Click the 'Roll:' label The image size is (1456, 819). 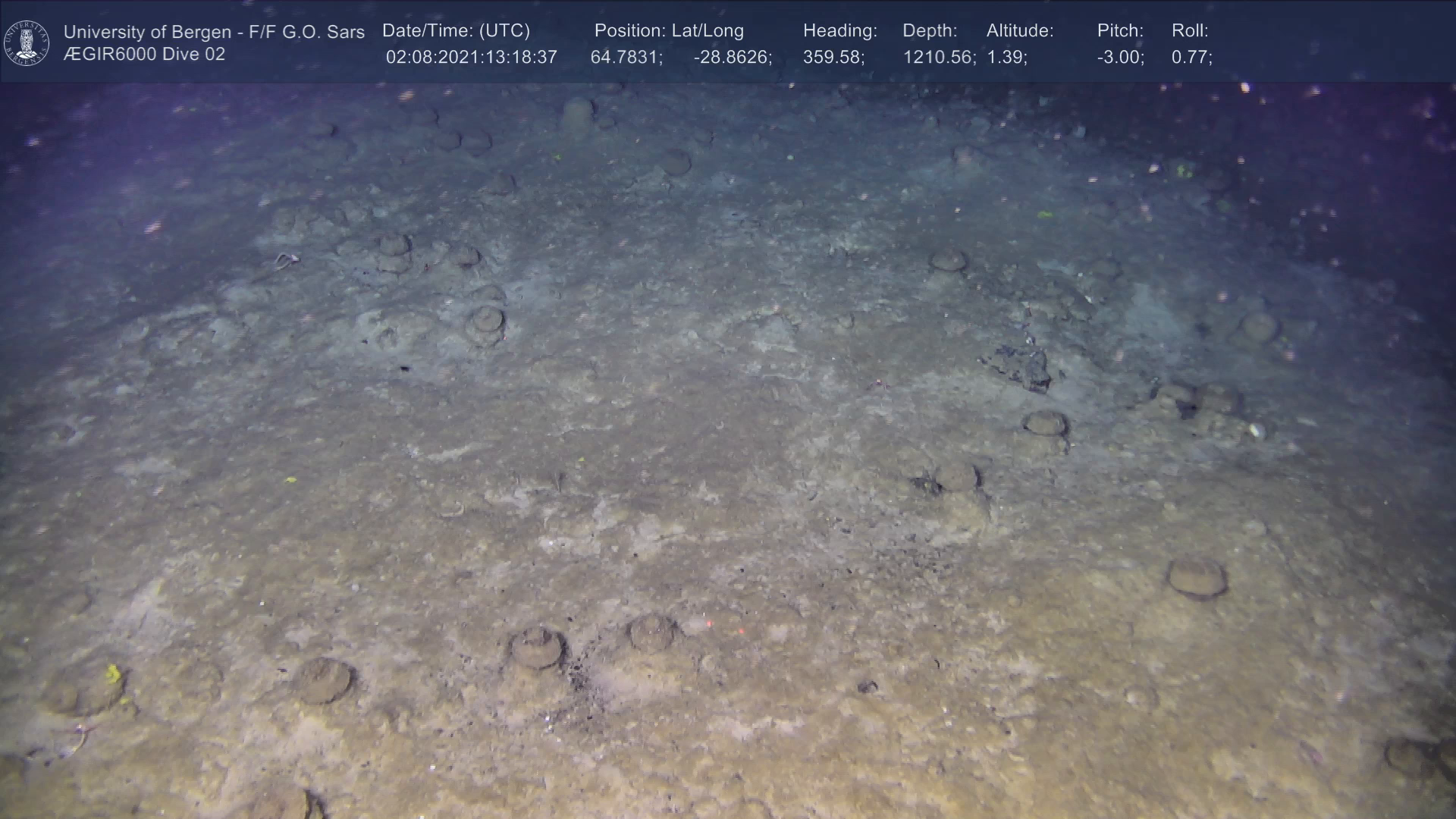pos(1189,31)
